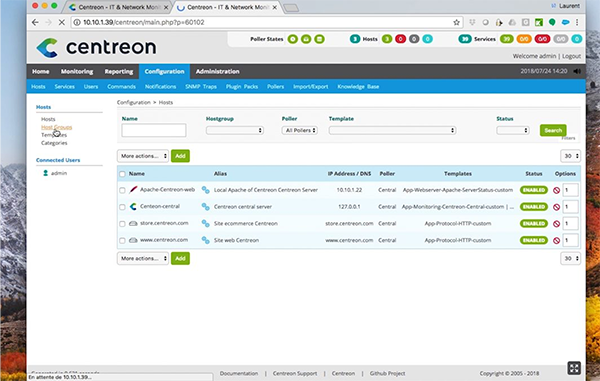Open Host Groups in the left sidebar
This screenshot has height=381, width=600.
click(57, 127)
